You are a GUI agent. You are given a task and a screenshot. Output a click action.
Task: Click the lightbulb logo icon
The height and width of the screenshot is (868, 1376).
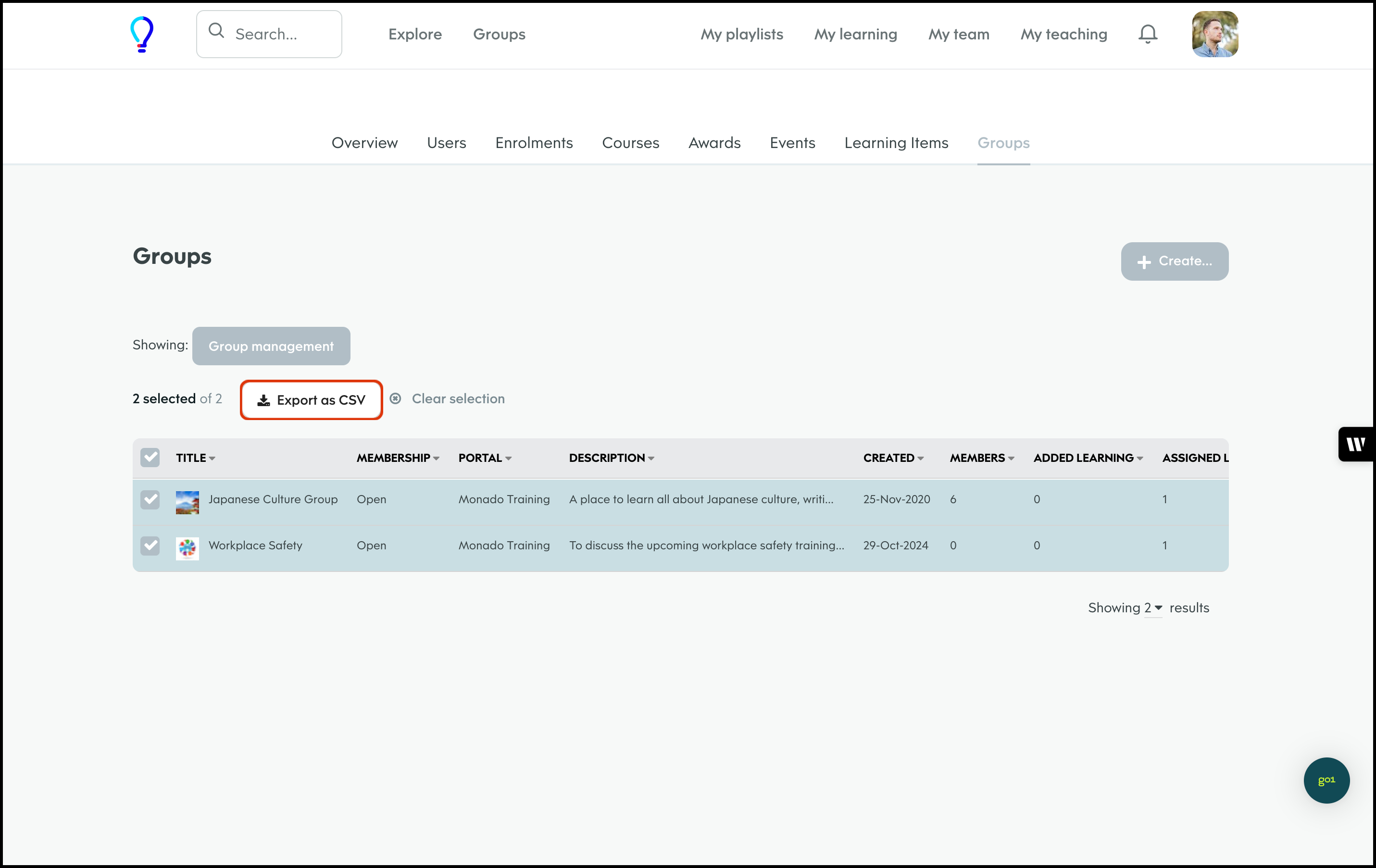142,34
